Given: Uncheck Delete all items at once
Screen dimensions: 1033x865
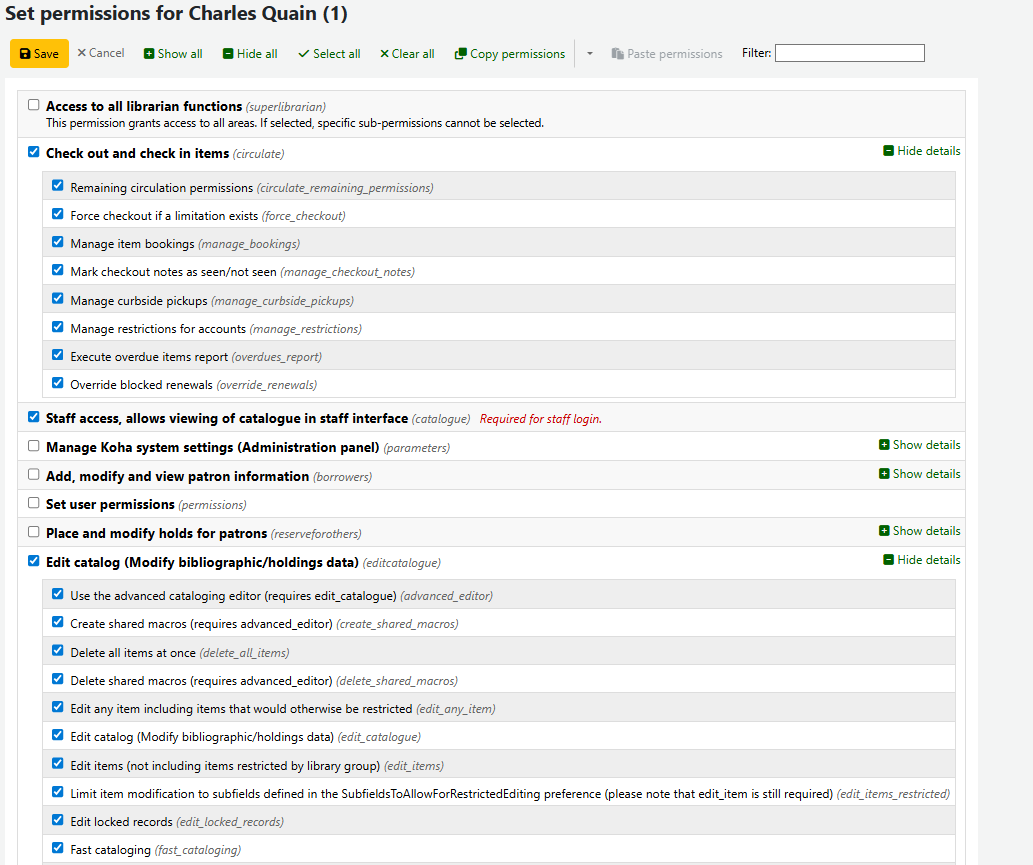Looking at the screenshot, I should [x=58, y=651].
